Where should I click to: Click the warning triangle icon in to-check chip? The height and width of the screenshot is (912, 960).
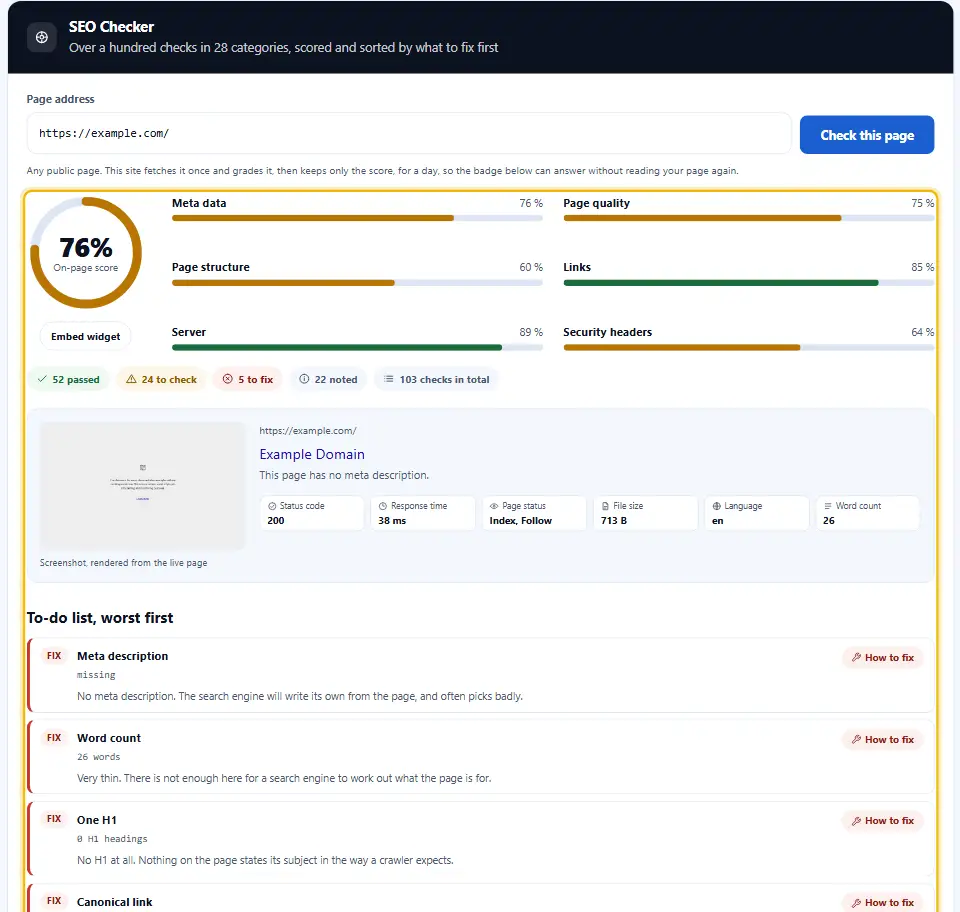click(x=131, y=379)
